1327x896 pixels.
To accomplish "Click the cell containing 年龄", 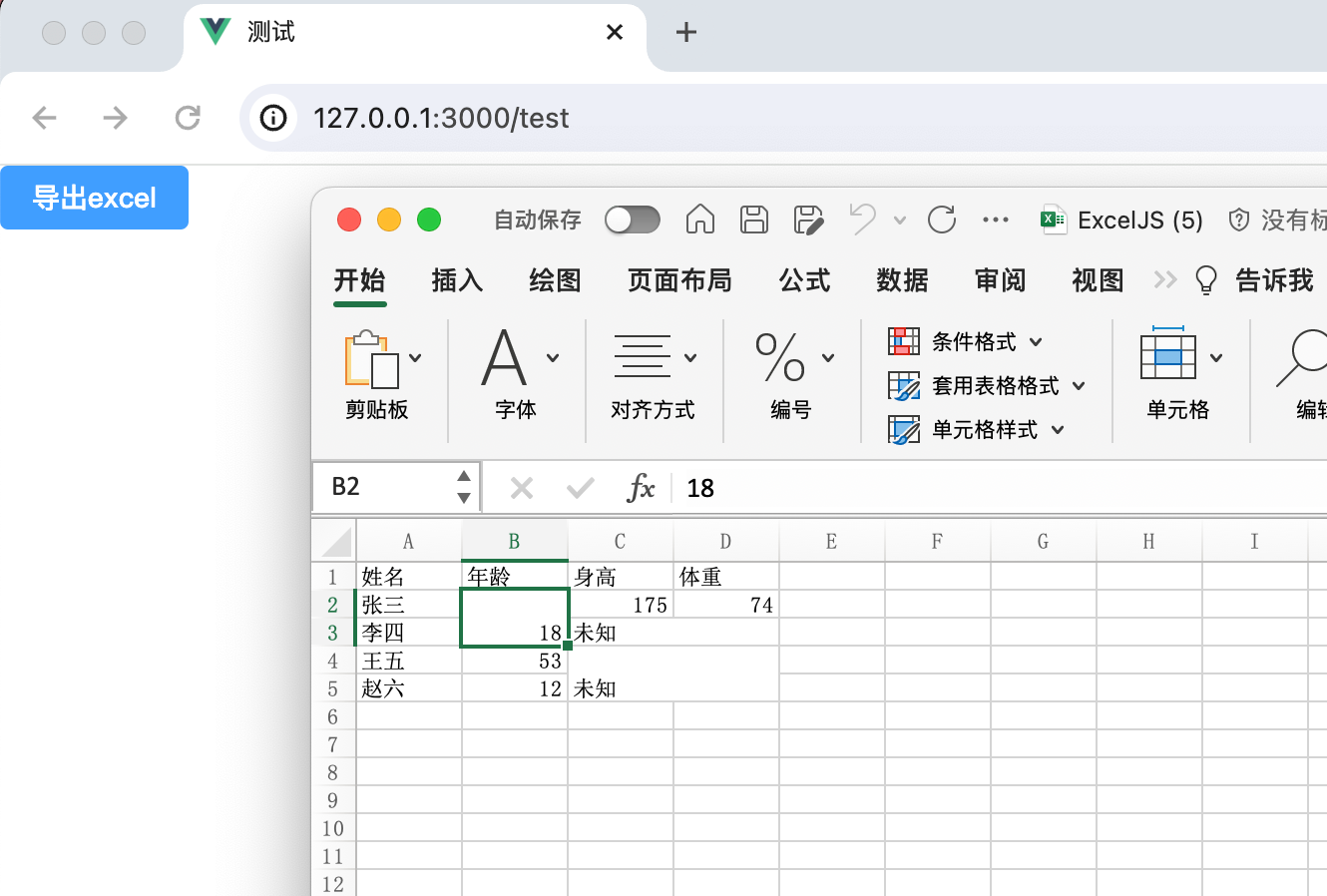I will pyautogui.click(x=515, y=577).
